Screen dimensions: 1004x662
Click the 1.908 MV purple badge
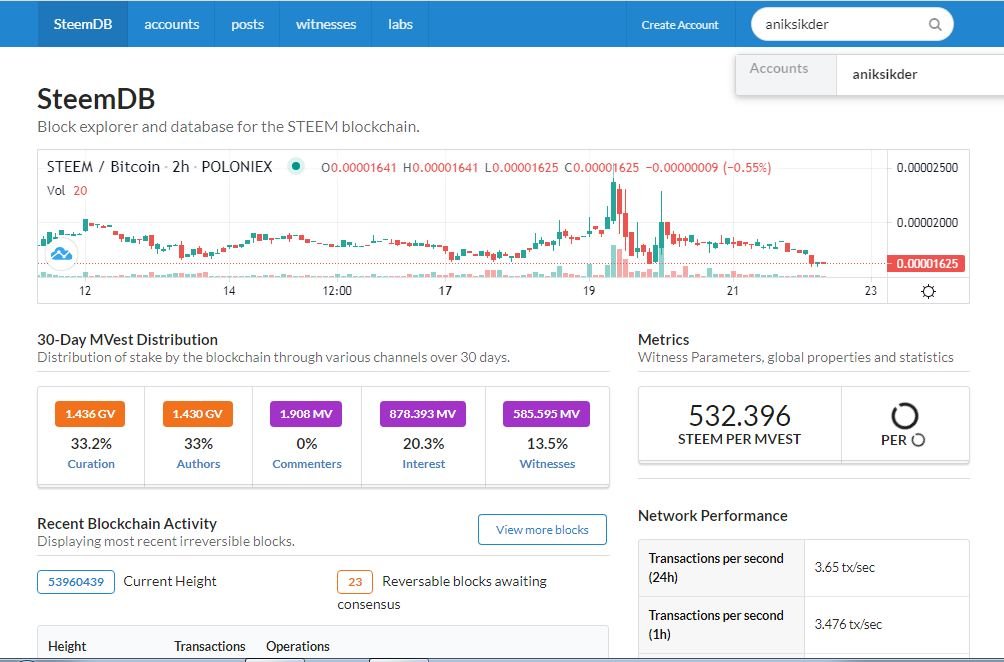pyautogui.click(x=306, y=414)
